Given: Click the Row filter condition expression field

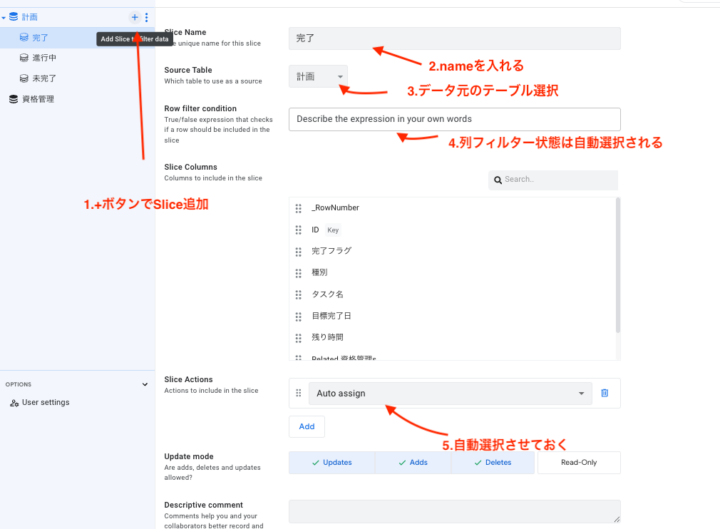Looking at the screenshot, I should coord(454,119).
